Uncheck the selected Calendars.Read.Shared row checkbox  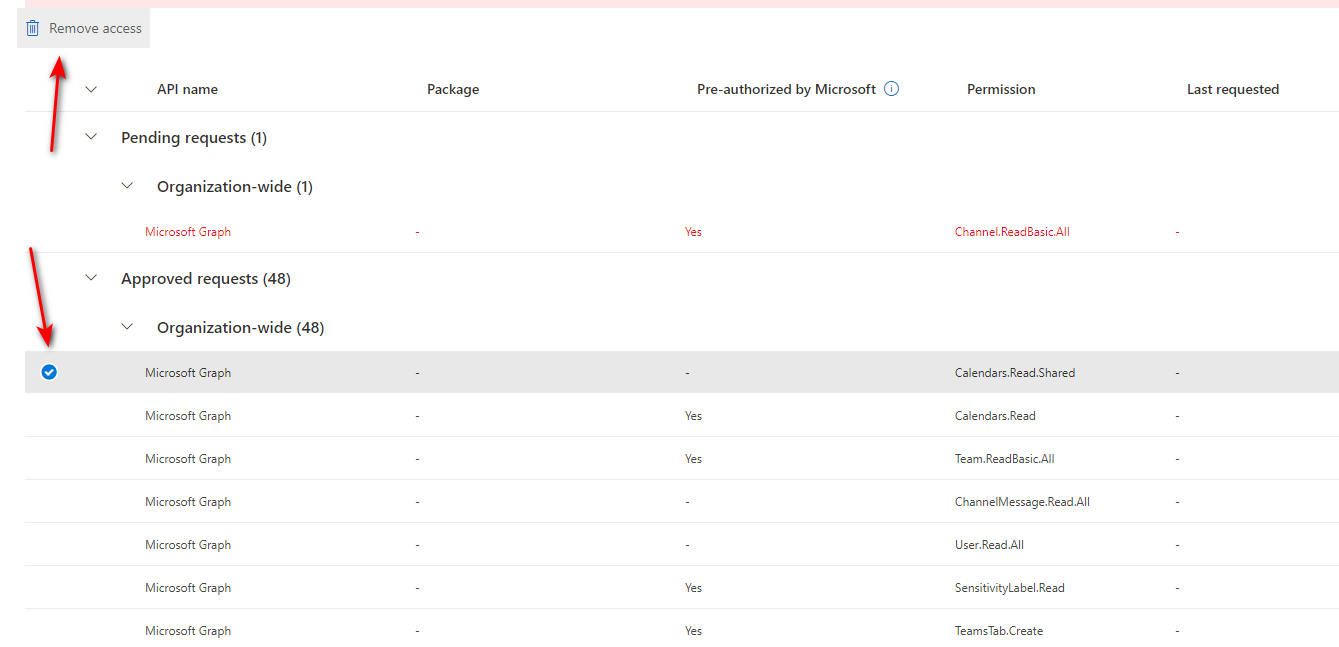coord(49,372)
